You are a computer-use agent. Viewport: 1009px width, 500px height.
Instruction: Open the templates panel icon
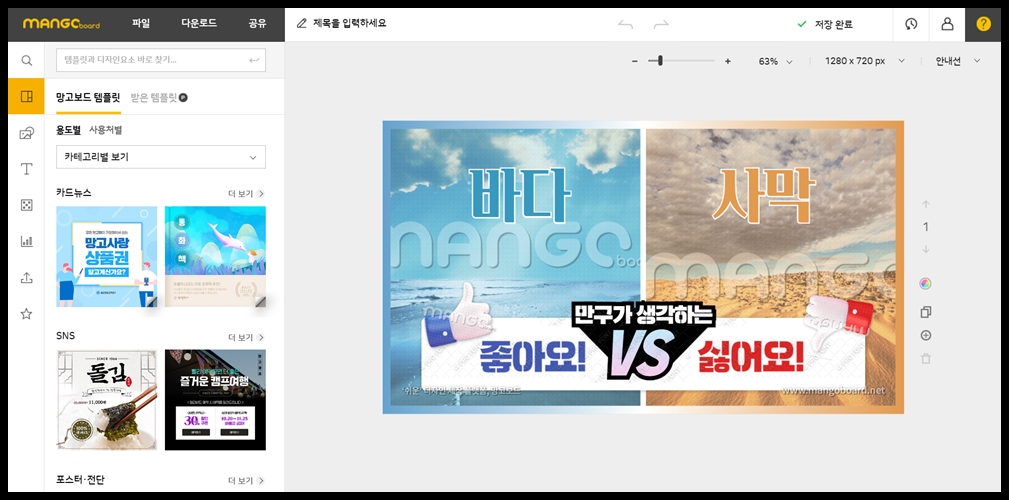26,97
